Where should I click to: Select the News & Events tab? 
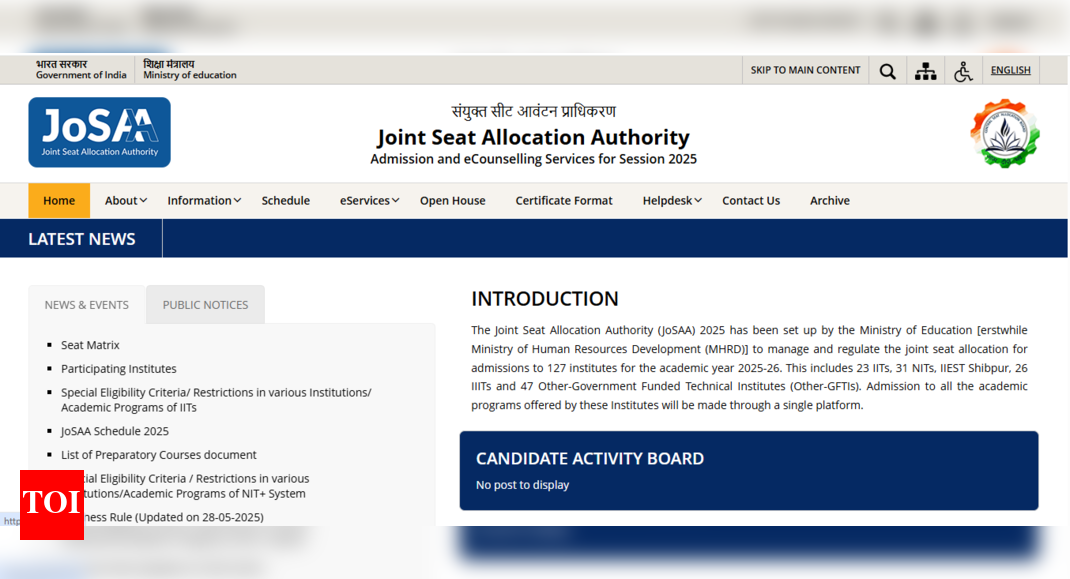87,305
